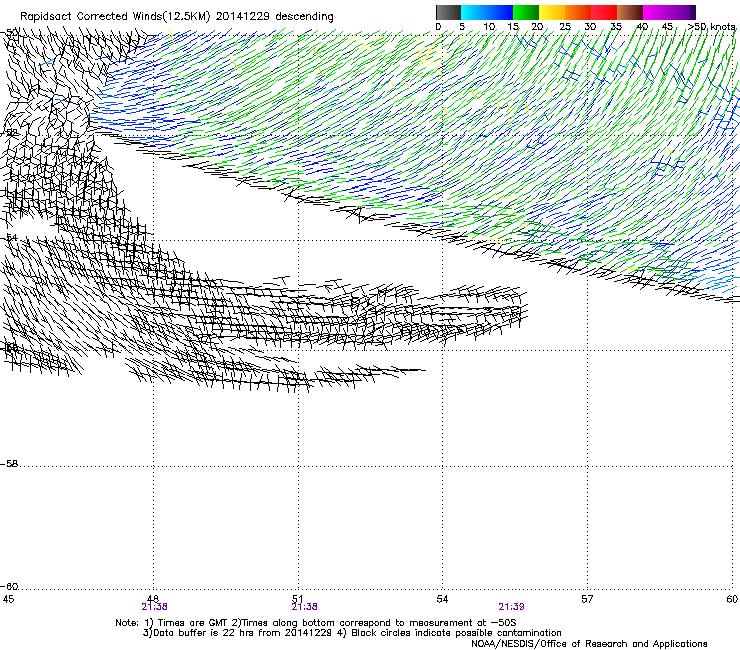Image resolution: width=740 pixels, height=650 pixels.
Task: Click the 51 longitude axis label
Action: [298, 599]
